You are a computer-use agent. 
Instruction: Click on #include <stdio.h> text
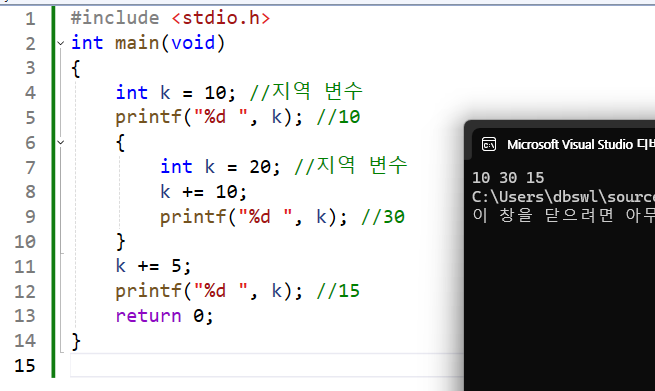coord(170,18)
